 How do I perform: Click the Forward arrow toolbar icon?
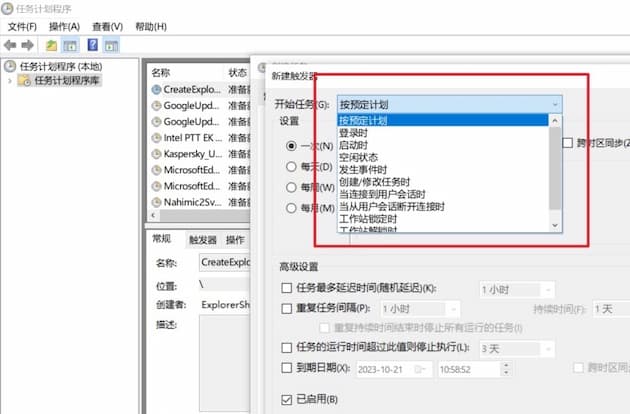coord(28,45)
